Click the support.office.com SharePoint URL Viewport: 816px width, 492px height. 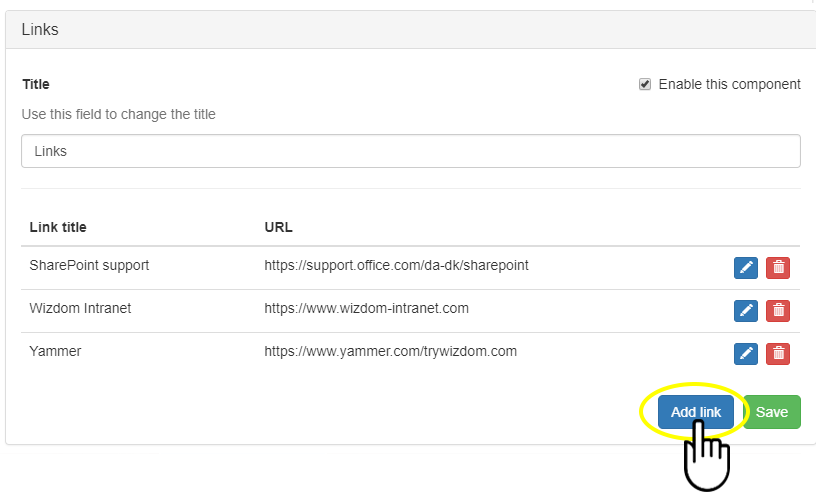pos(396,266)
